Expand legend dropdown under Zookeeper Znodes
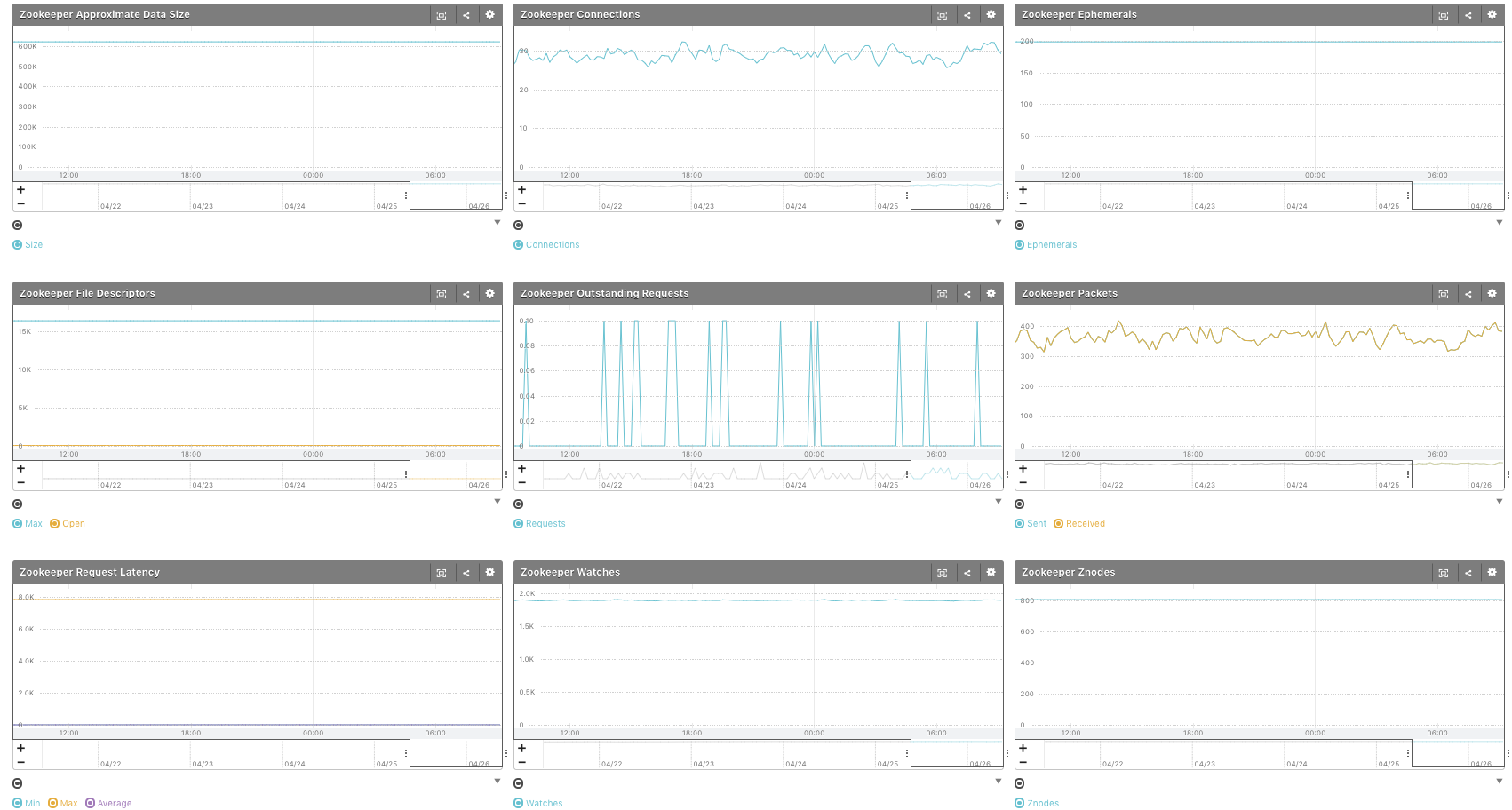 point(1500,782)
